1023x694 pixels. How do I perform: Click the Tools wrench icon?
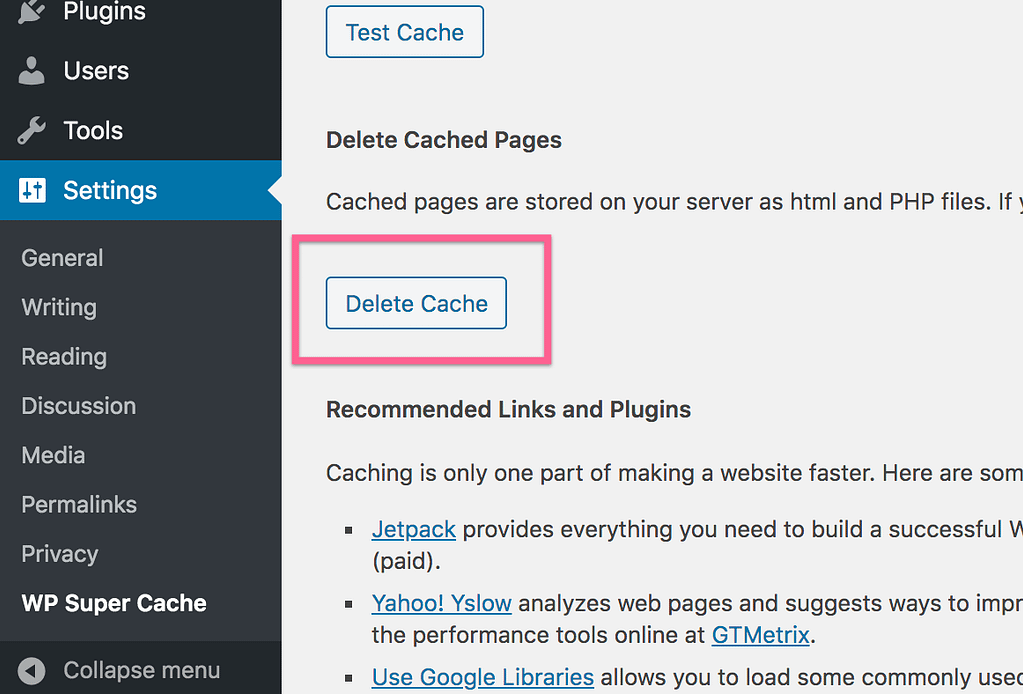click(x=32, y=131)
